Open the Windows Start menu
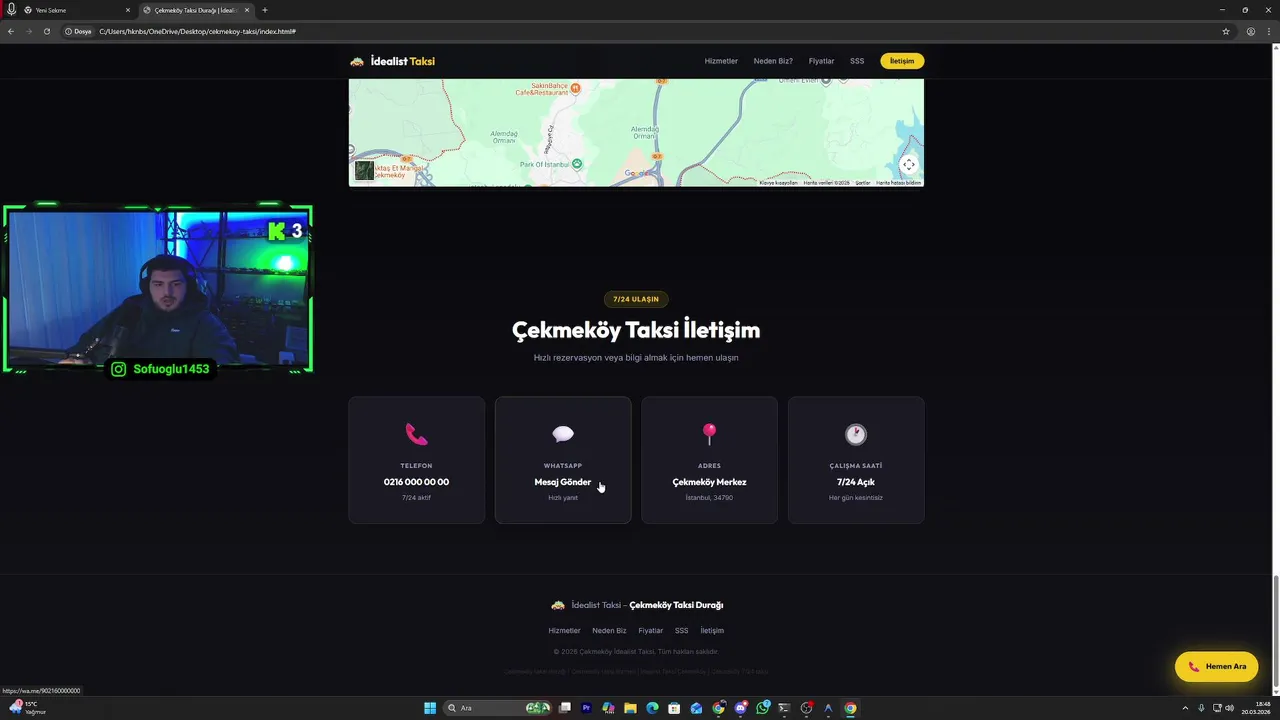 430,708
